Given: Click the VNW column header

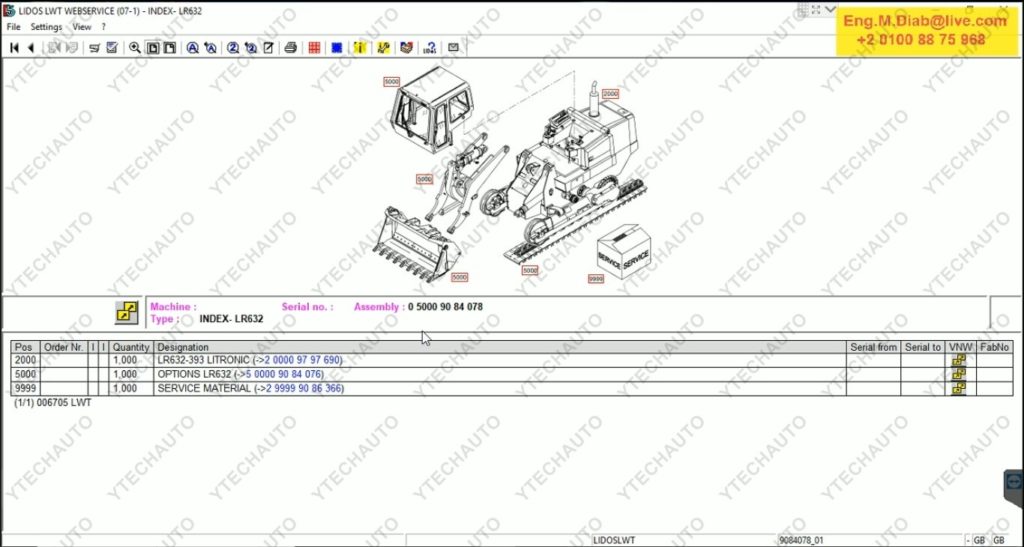Looking at the screenshot, I should 961,347.
